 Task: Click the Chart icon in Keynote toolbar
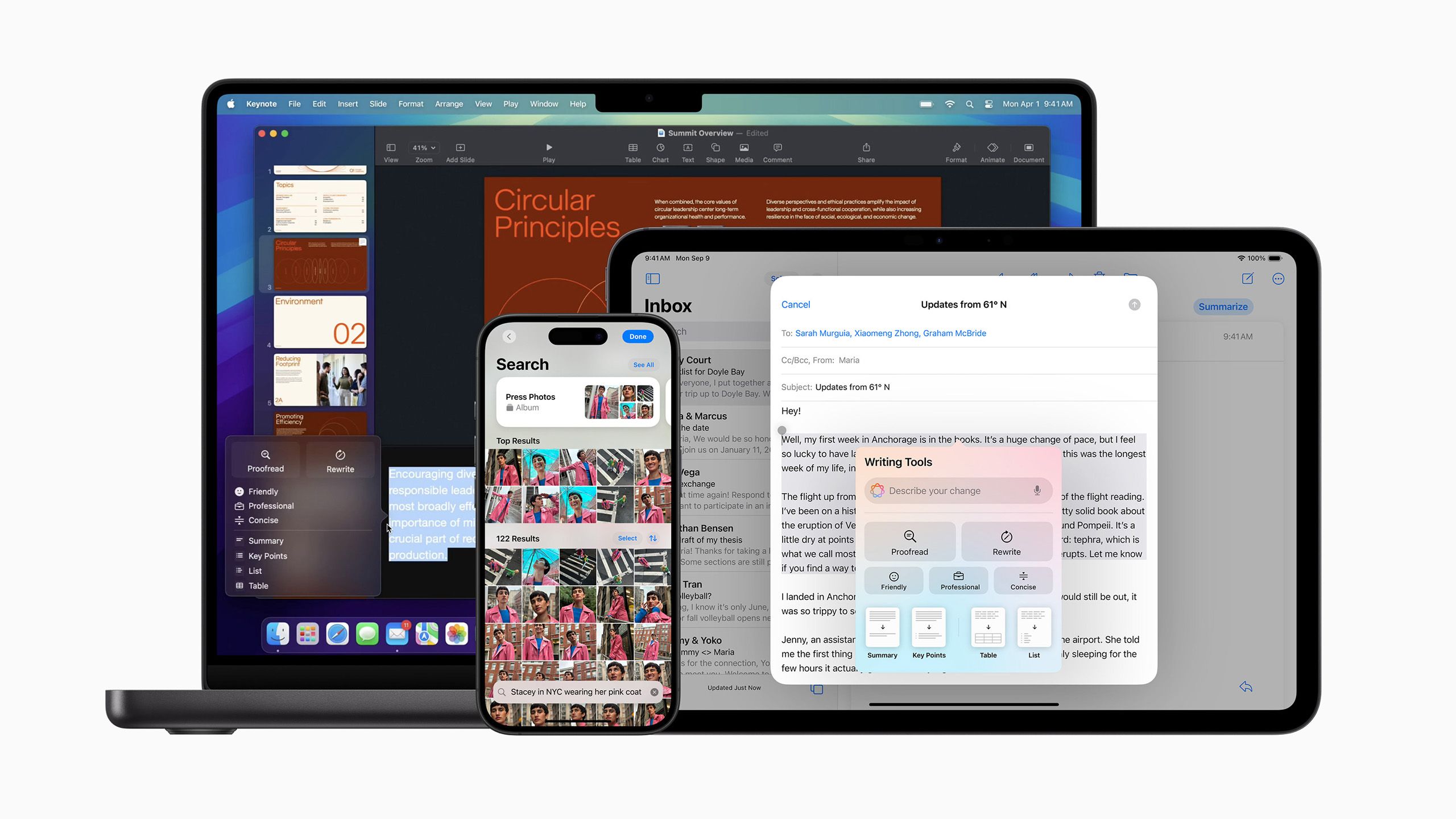[x=660, y=152]
